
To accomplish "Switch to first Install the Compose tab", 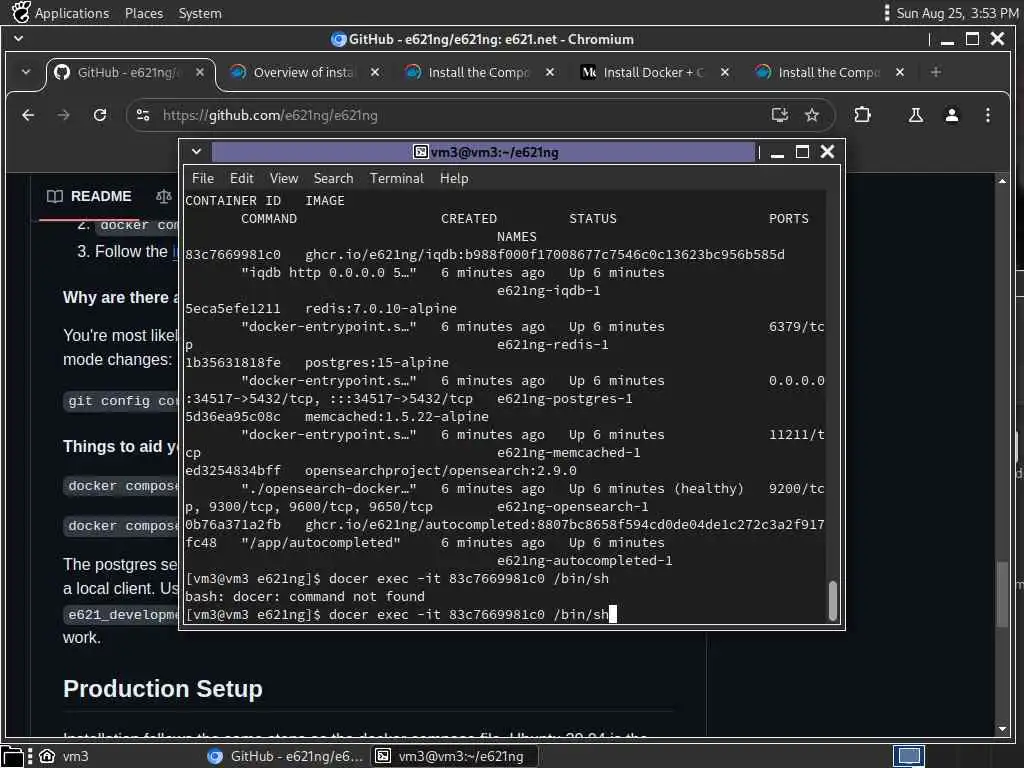I will click(x=478, y=72).
